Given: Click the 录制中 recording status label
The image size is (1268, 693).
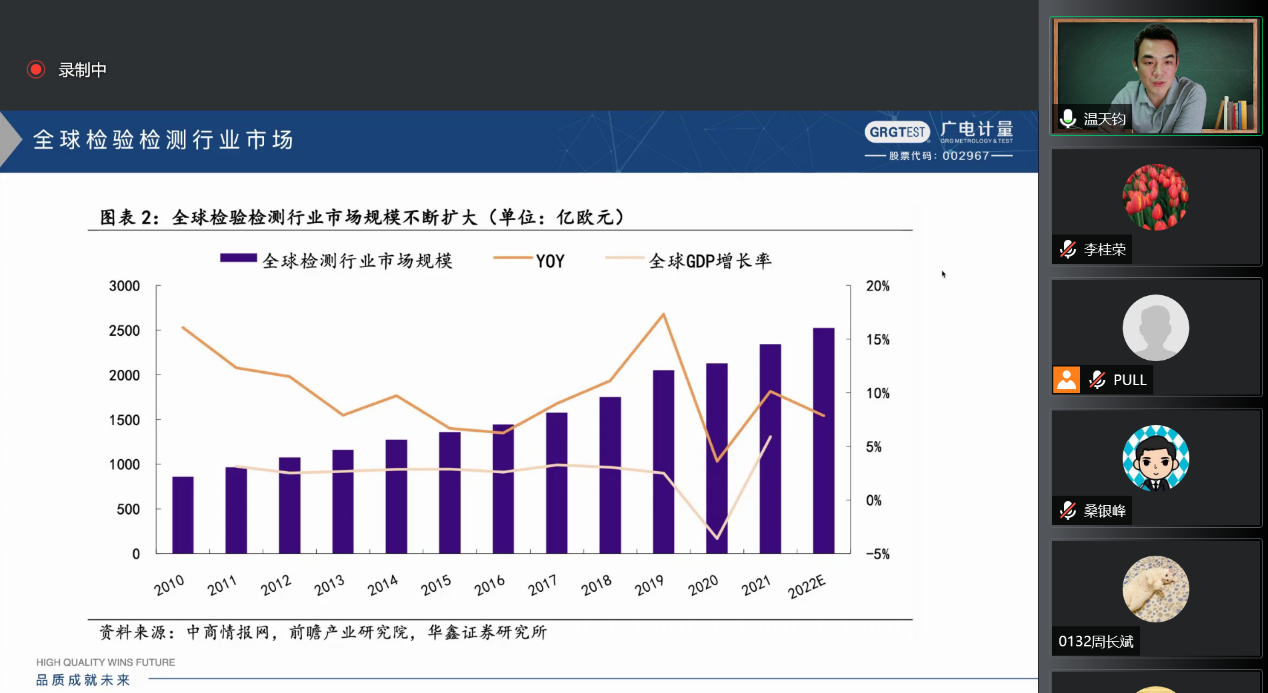Looking at the screenshot, I should tap(82, 70).
